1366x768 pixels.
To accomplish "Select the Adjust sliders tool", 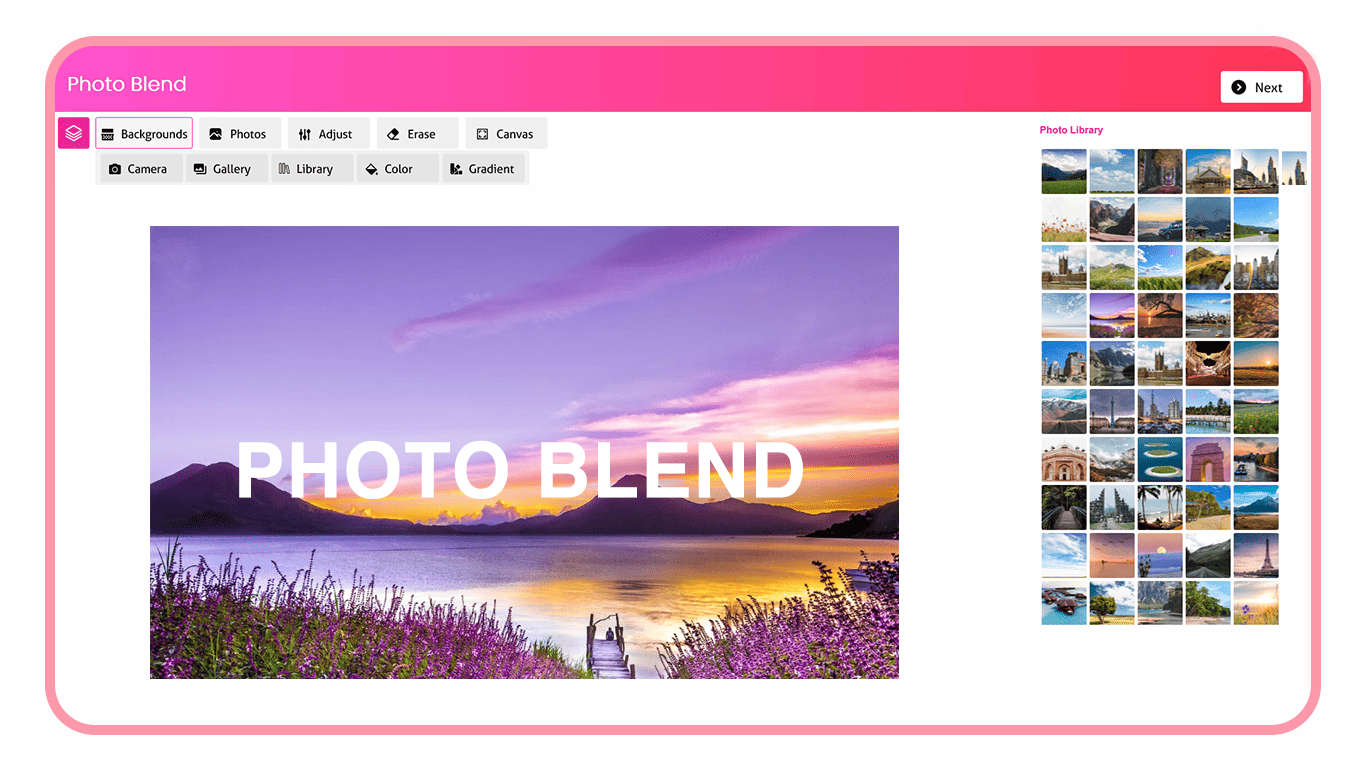I will tap(327, 134).
